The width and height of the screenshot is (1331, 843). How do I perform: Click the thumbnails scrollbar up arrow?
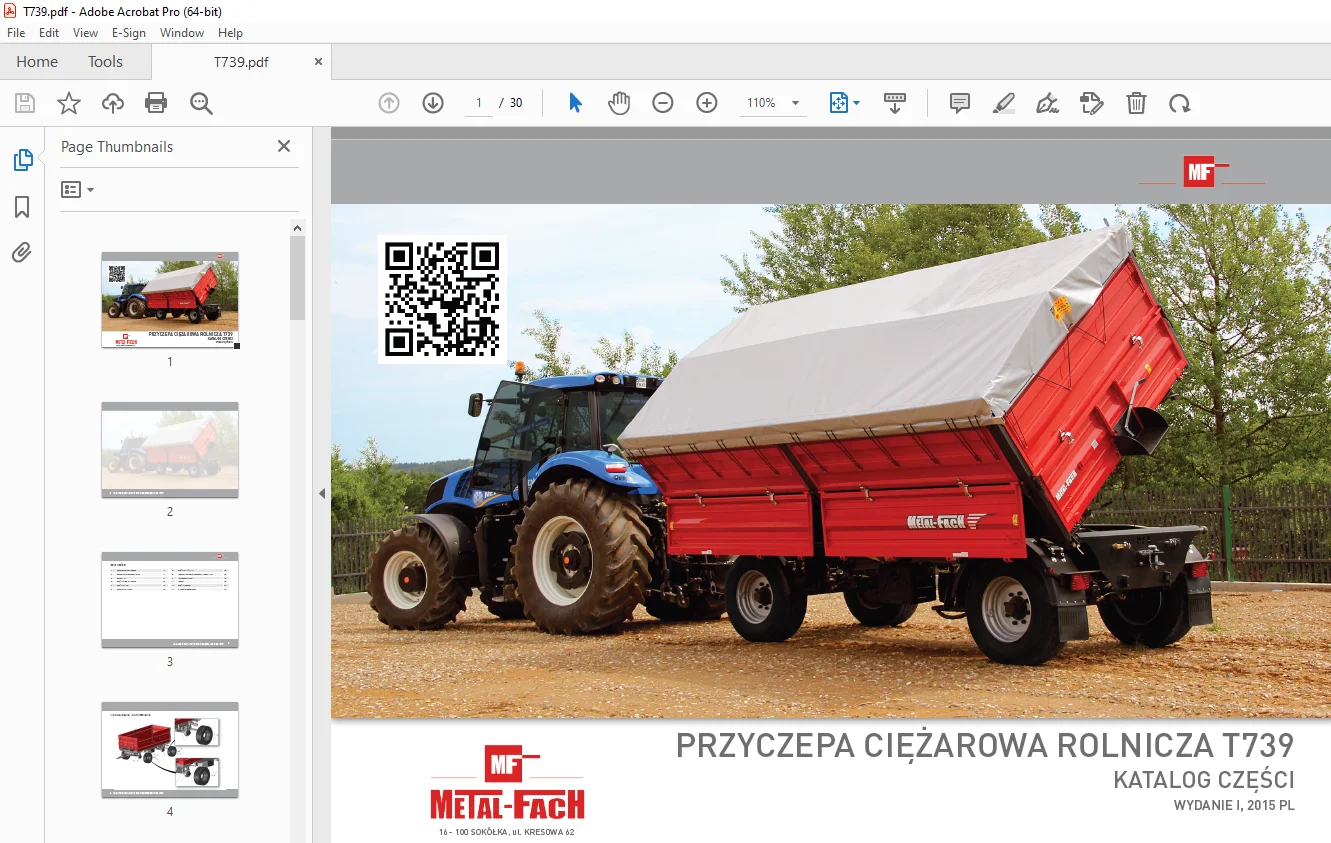tap(298, 227)
